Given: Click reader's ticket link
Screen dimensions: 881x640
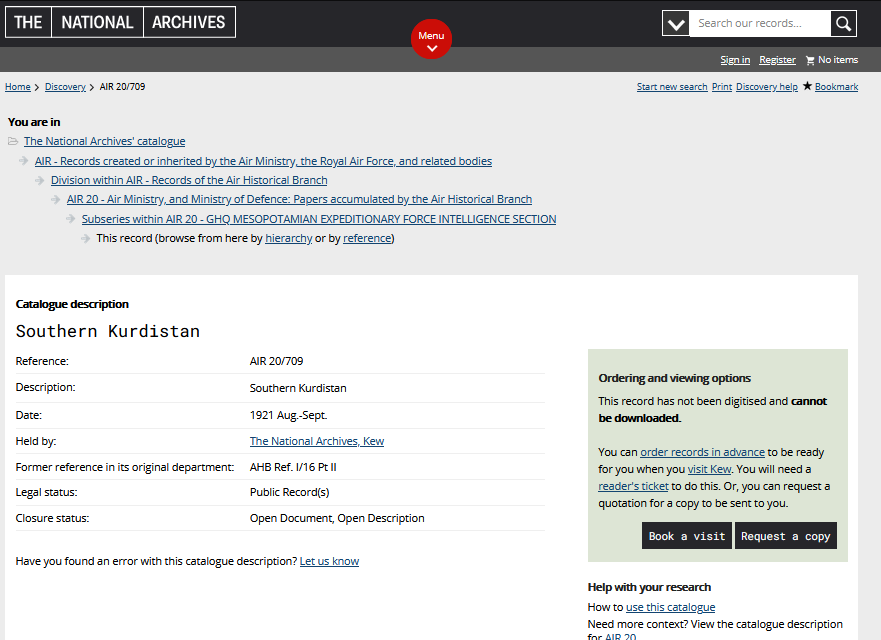Looking at the screenshot, I should [x=633, y=486].
